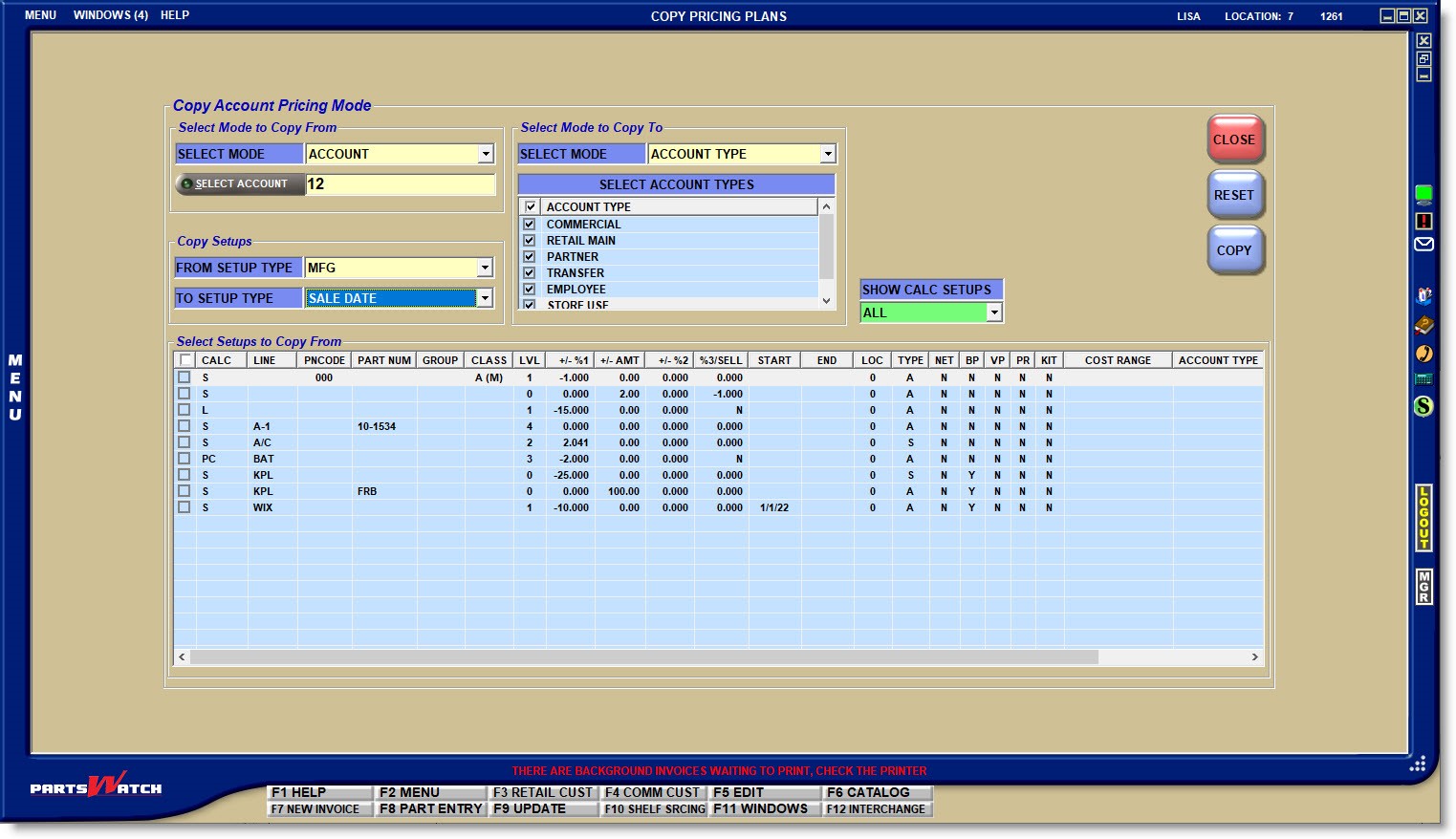Click the green dollar sign icon
1456x839 pixels.
[1423, 406]
